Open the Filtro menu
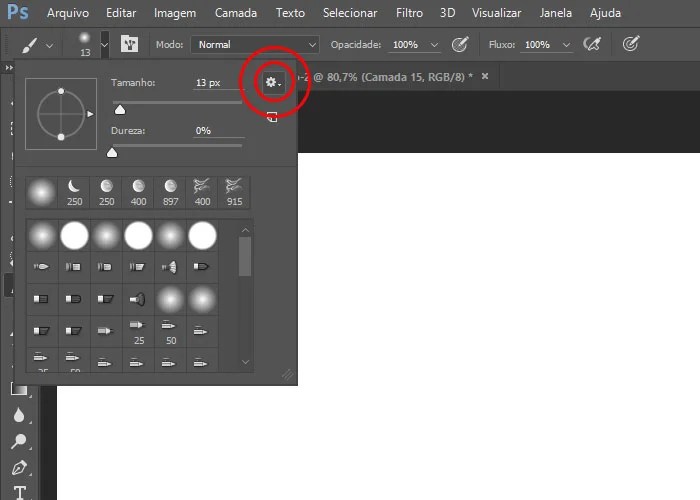This screenshot has height=500, width=700. point(409,13)
